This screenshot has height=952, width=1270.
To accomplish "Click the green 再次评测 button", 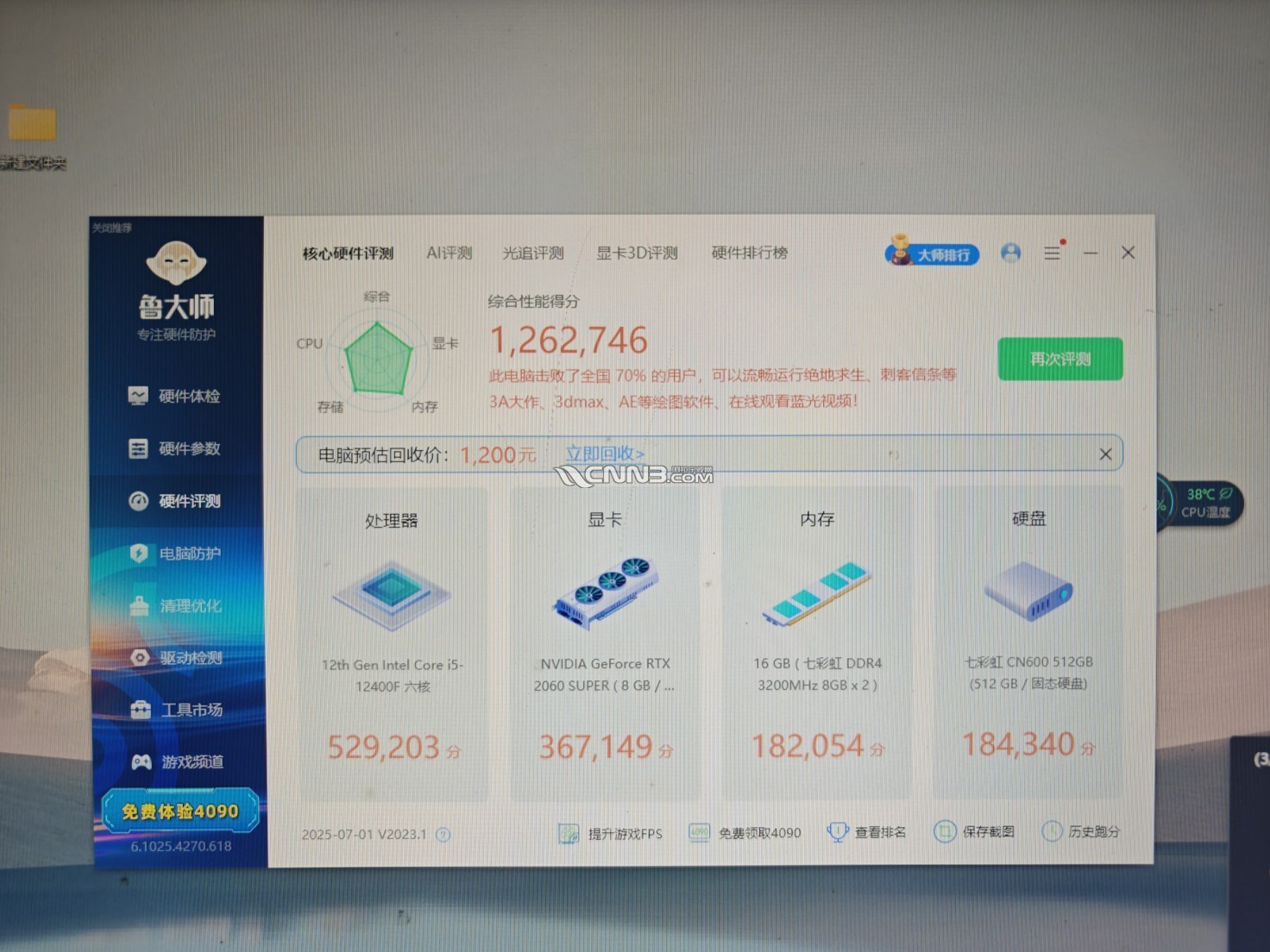I will (1059, 359).
